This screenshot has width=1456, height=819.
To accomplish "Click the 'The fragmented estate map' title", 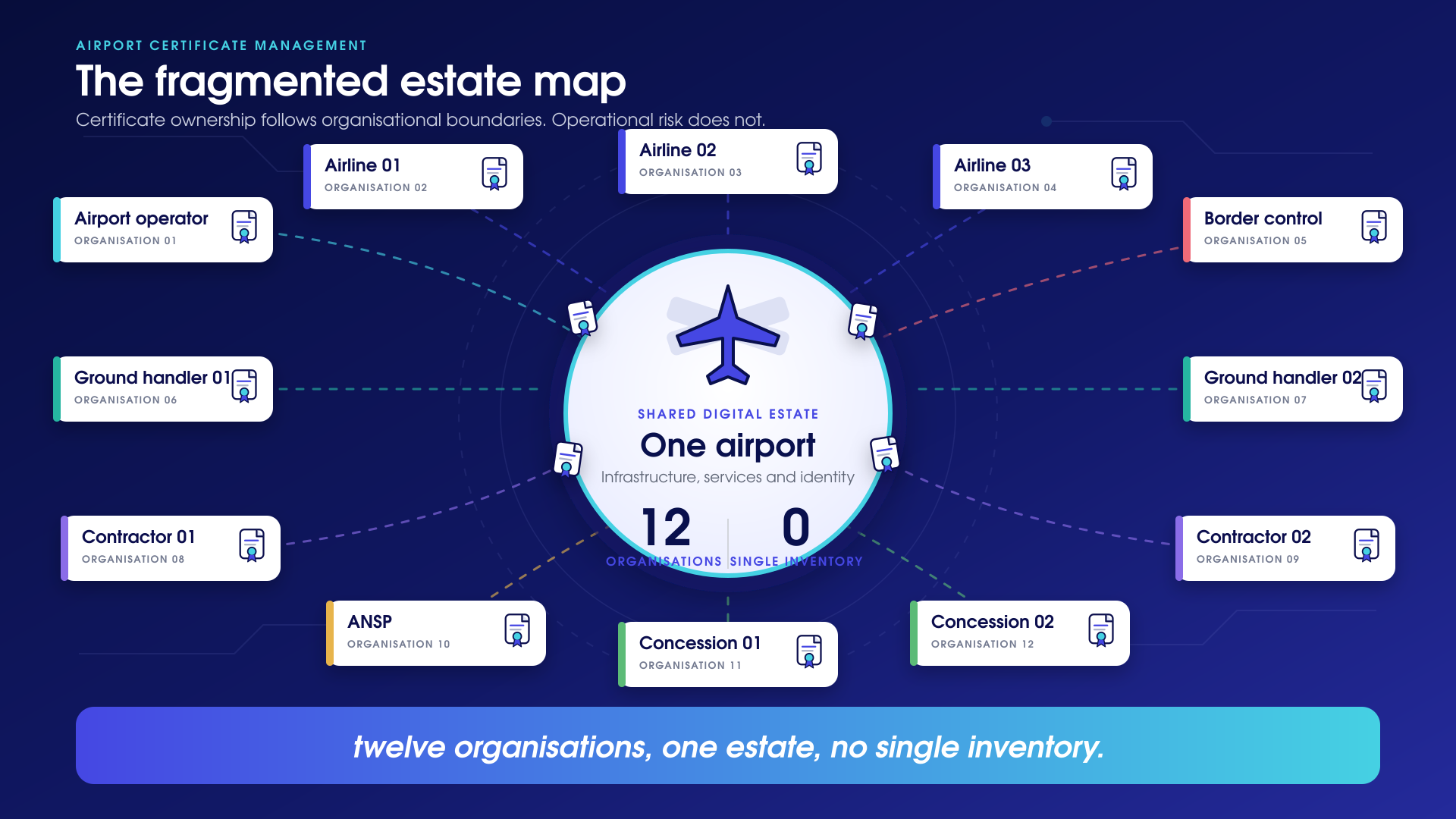I will coord(351,81).
